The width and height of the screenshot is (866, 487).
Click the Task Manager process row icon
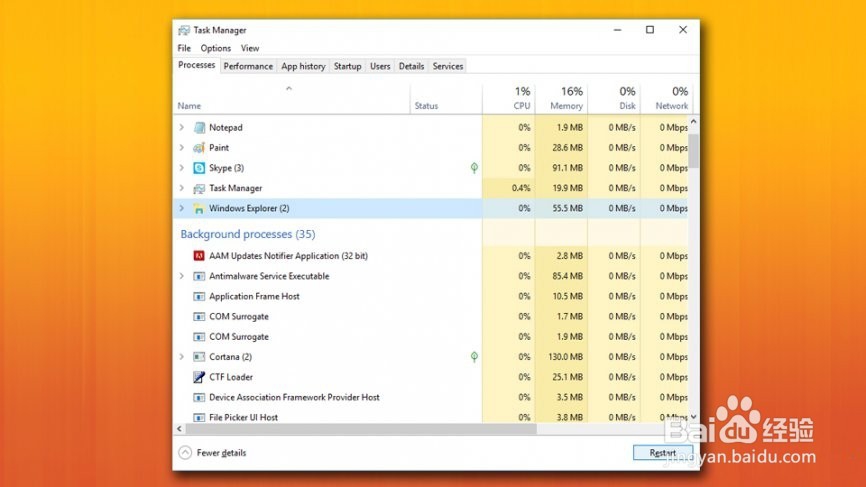pos(199,188)
